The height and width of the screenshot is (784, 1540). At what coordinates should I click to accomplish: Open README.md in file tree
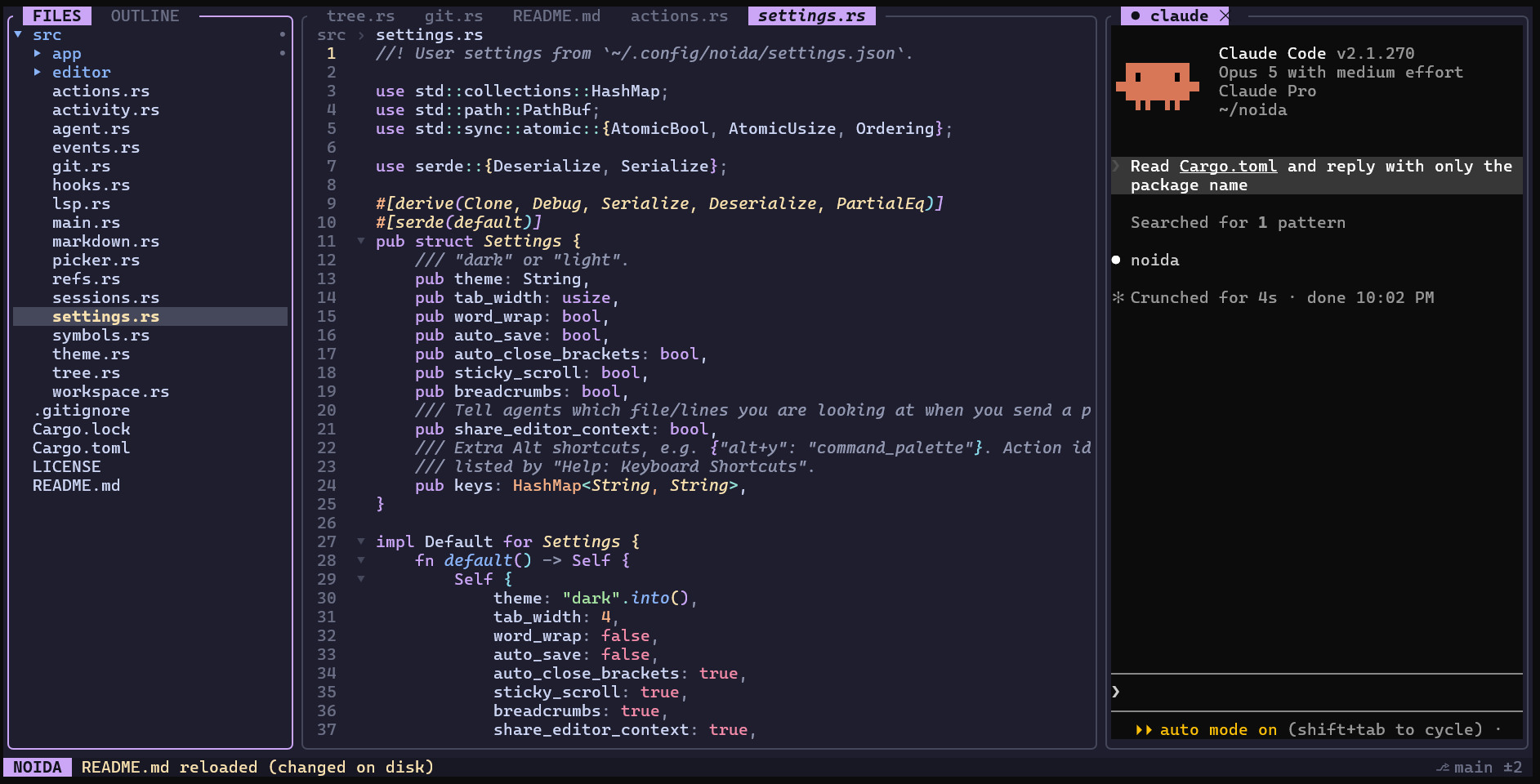76,485
